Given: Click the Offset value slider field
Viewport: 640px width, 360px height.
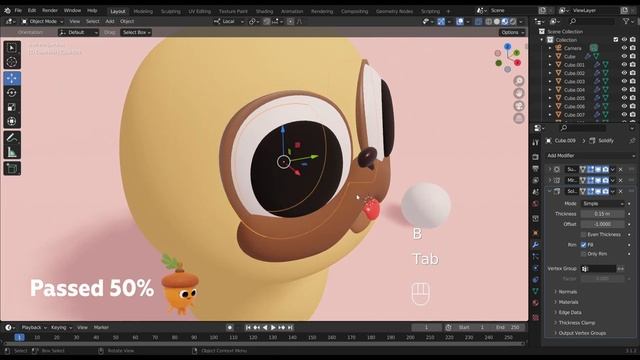Looking at the screenshot, I should click(x=602, y=224).
